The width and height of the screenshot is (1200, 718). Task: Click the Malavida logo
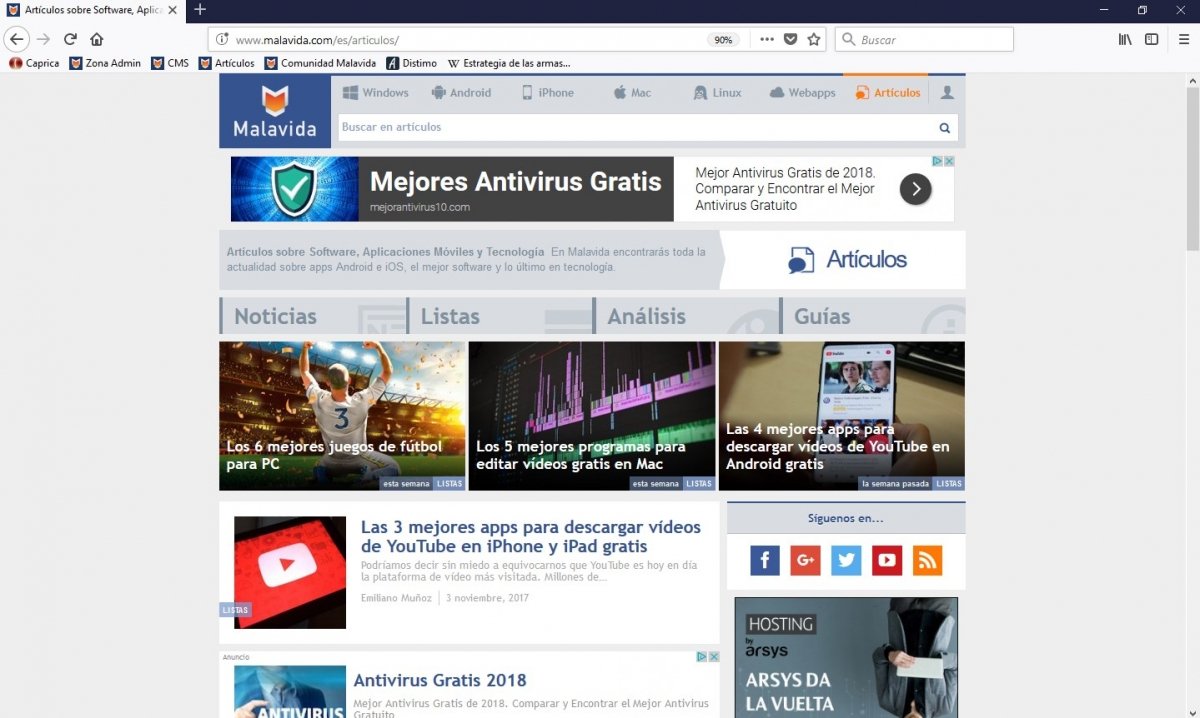[x=275, y=111]
